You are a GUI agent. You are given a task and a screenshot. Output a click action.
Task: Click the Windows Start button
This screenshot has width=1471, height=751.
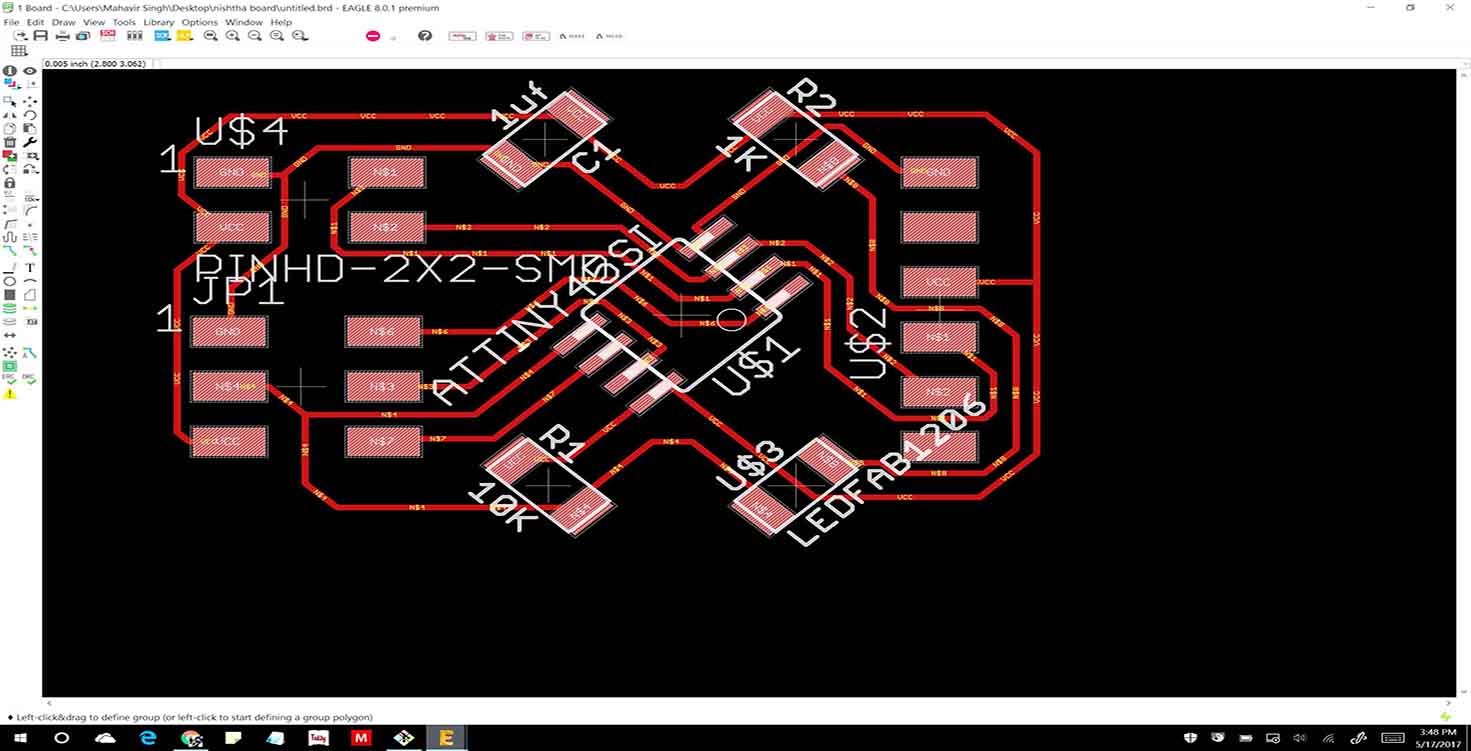(19, 738)
